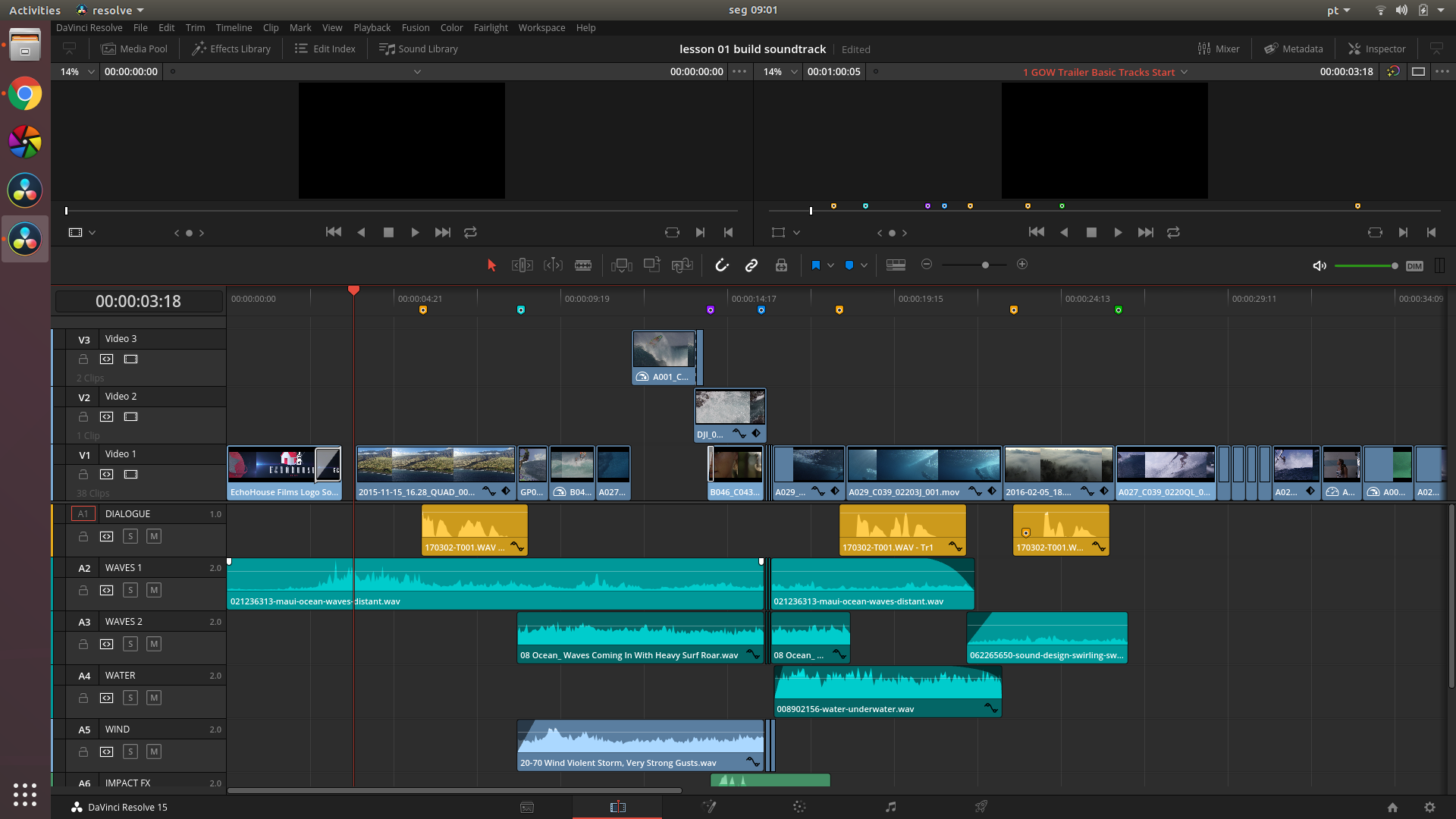Toggle auto track selector on Video 2
The height and width of the screenshot is (819, 1456).
click(x=107, y=417)
